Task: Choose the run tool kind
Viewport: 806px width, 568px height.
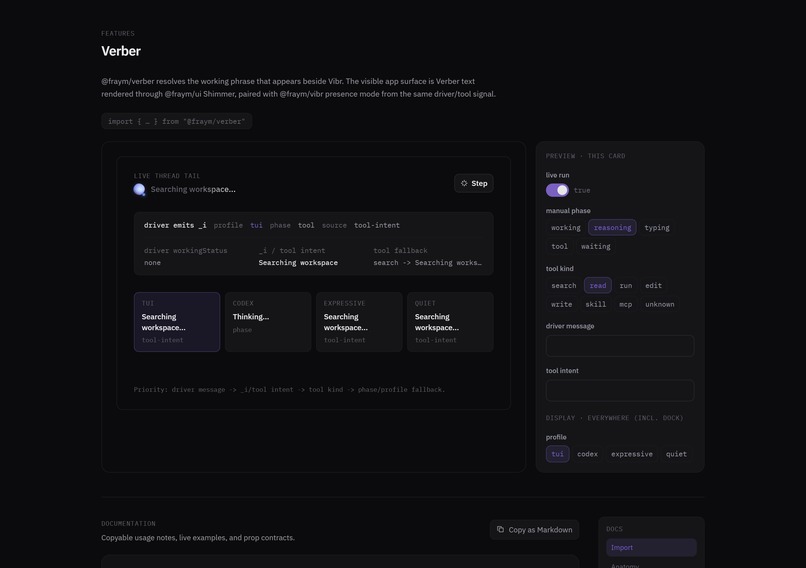Action: 626,286
